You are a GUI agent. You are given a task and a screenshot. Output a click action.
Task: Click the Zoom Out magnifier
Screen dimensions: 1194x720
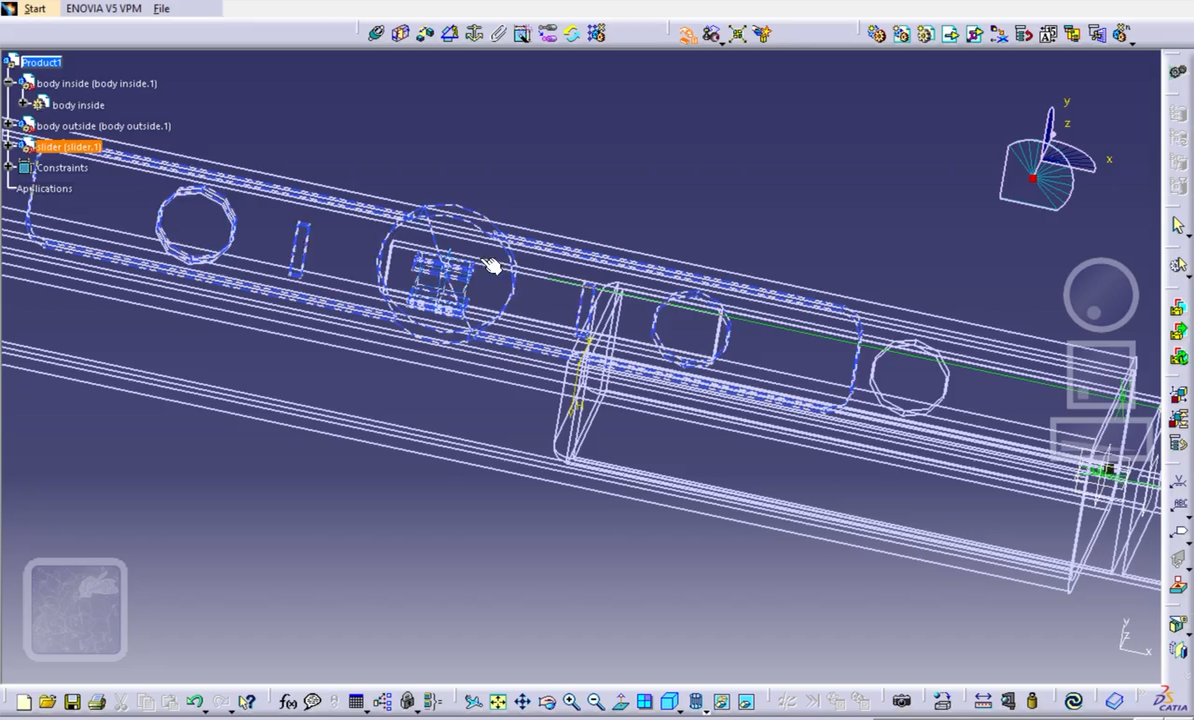point(595,702)
